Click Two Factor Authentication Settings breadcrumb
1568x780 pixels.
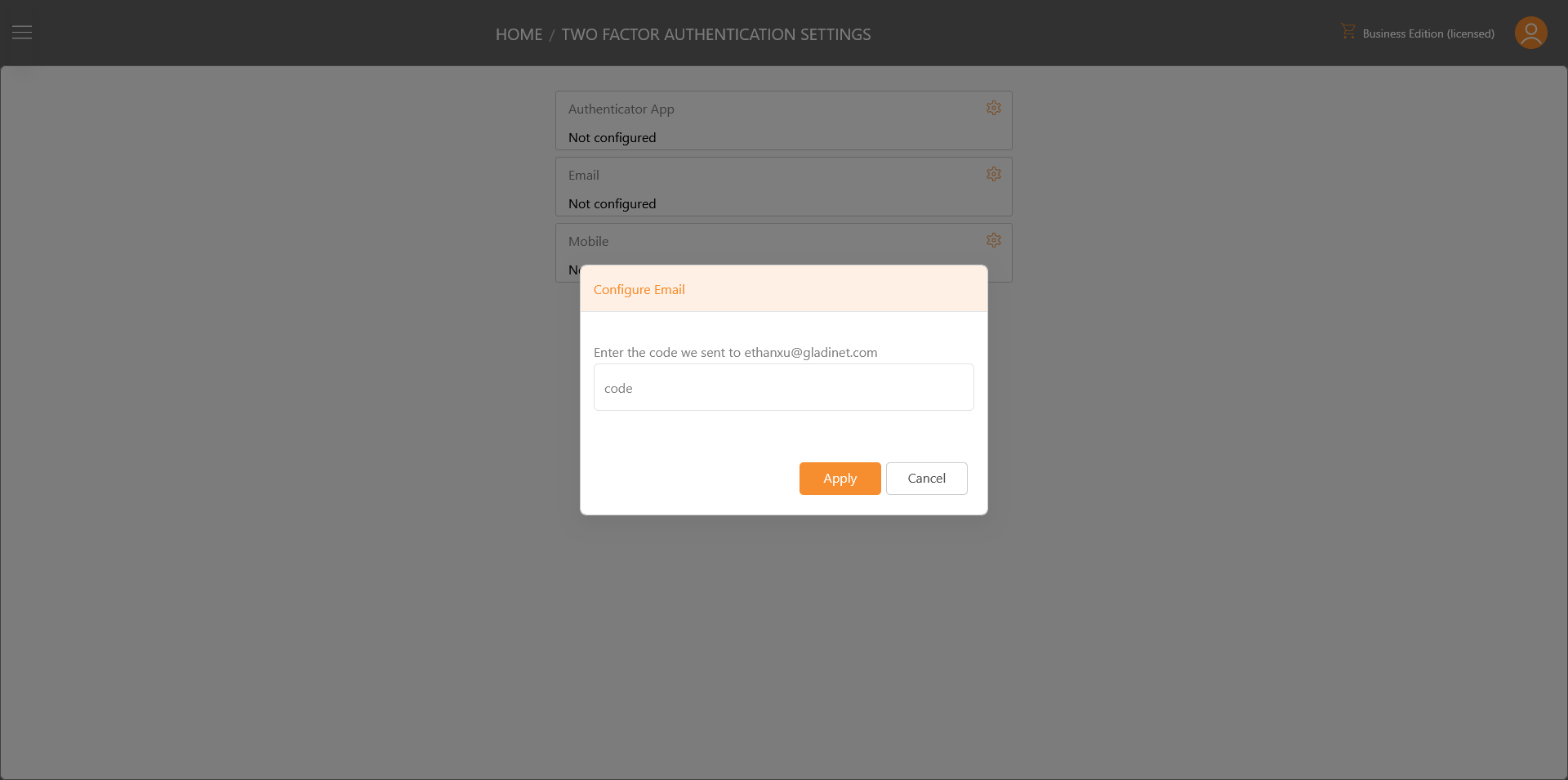pyautogui.click(x=716, y=34)
